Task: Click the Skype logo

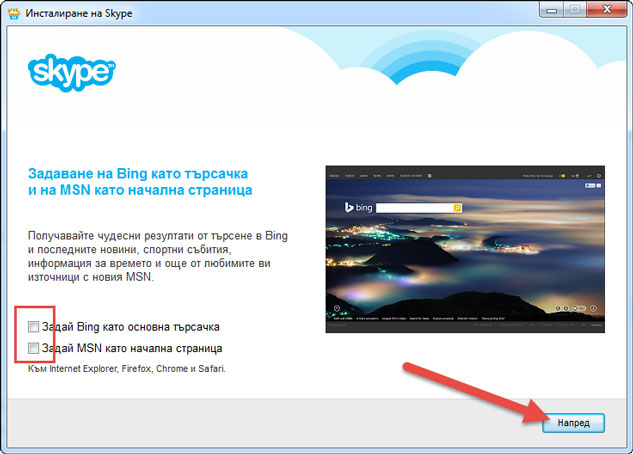Action: [x=71, y=73]
